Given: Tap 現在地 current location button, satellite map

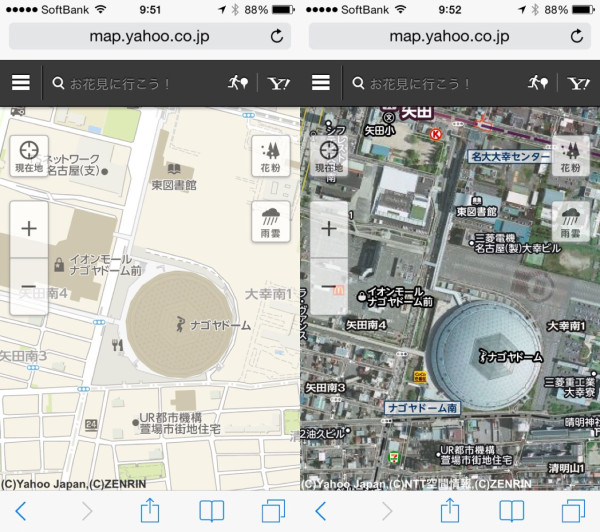Looking at the screenshot, I should 329,156.
